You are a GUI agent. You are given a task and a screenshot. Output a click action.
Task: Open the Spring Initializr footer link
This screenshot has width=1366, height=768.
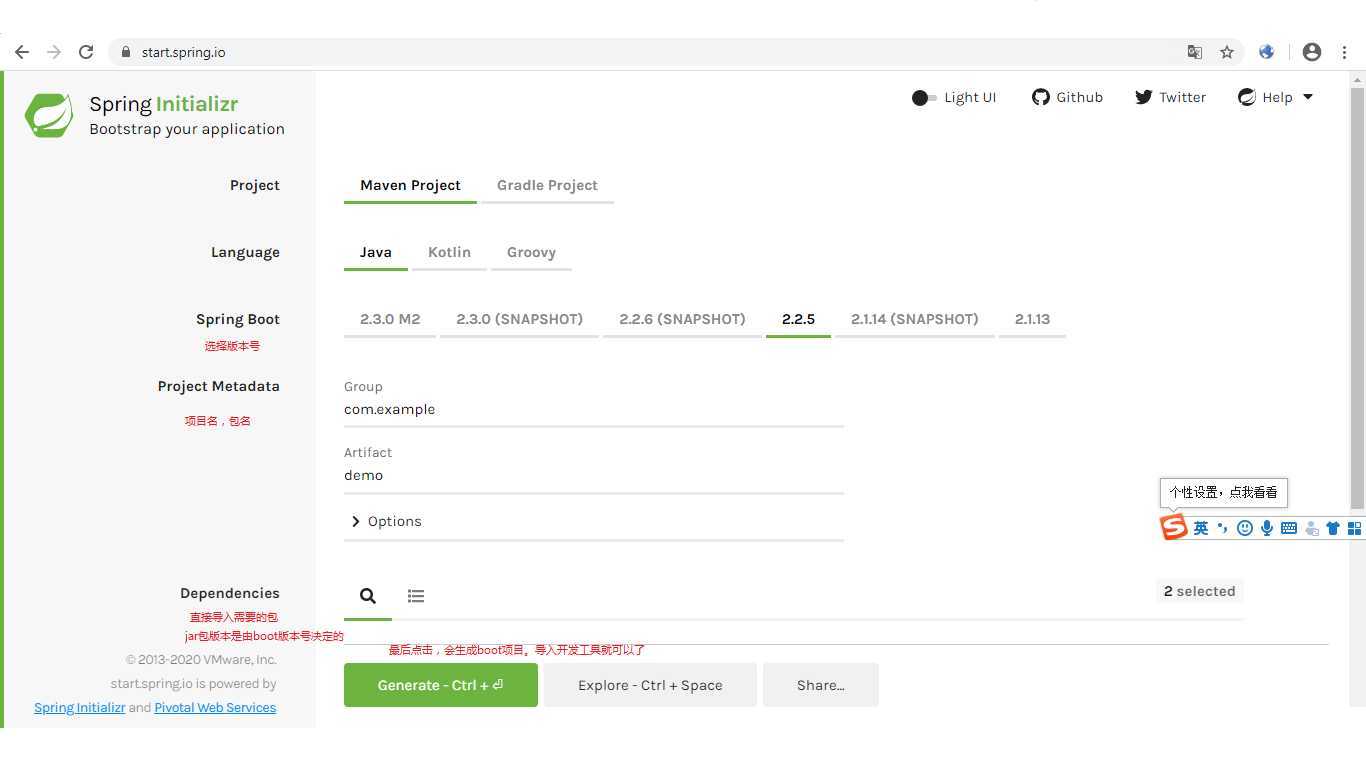tap(80, 707)
